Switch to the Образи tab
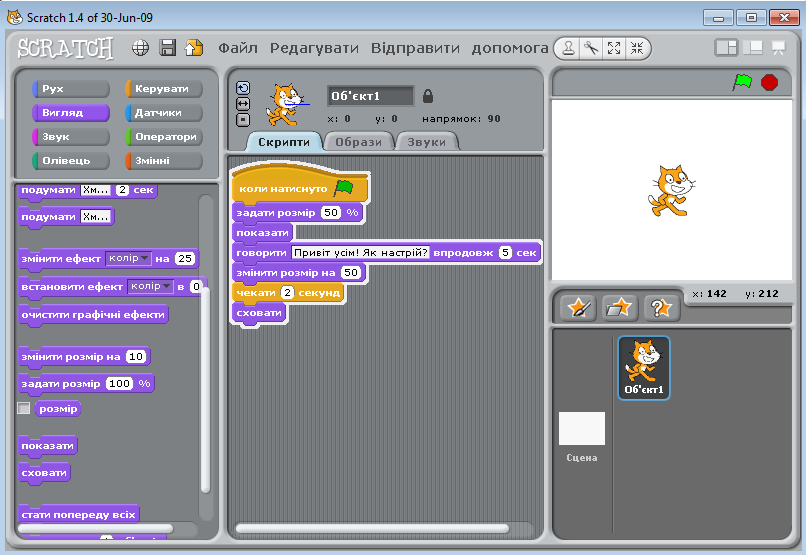Viewport: 806px width, 555px height. coord(357,142)
